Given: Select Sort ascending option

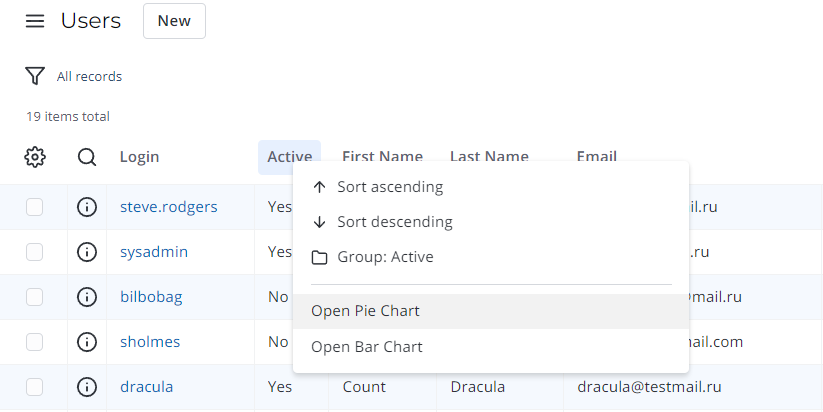Looking at the screenshot, I should click(x=389, y=187).
